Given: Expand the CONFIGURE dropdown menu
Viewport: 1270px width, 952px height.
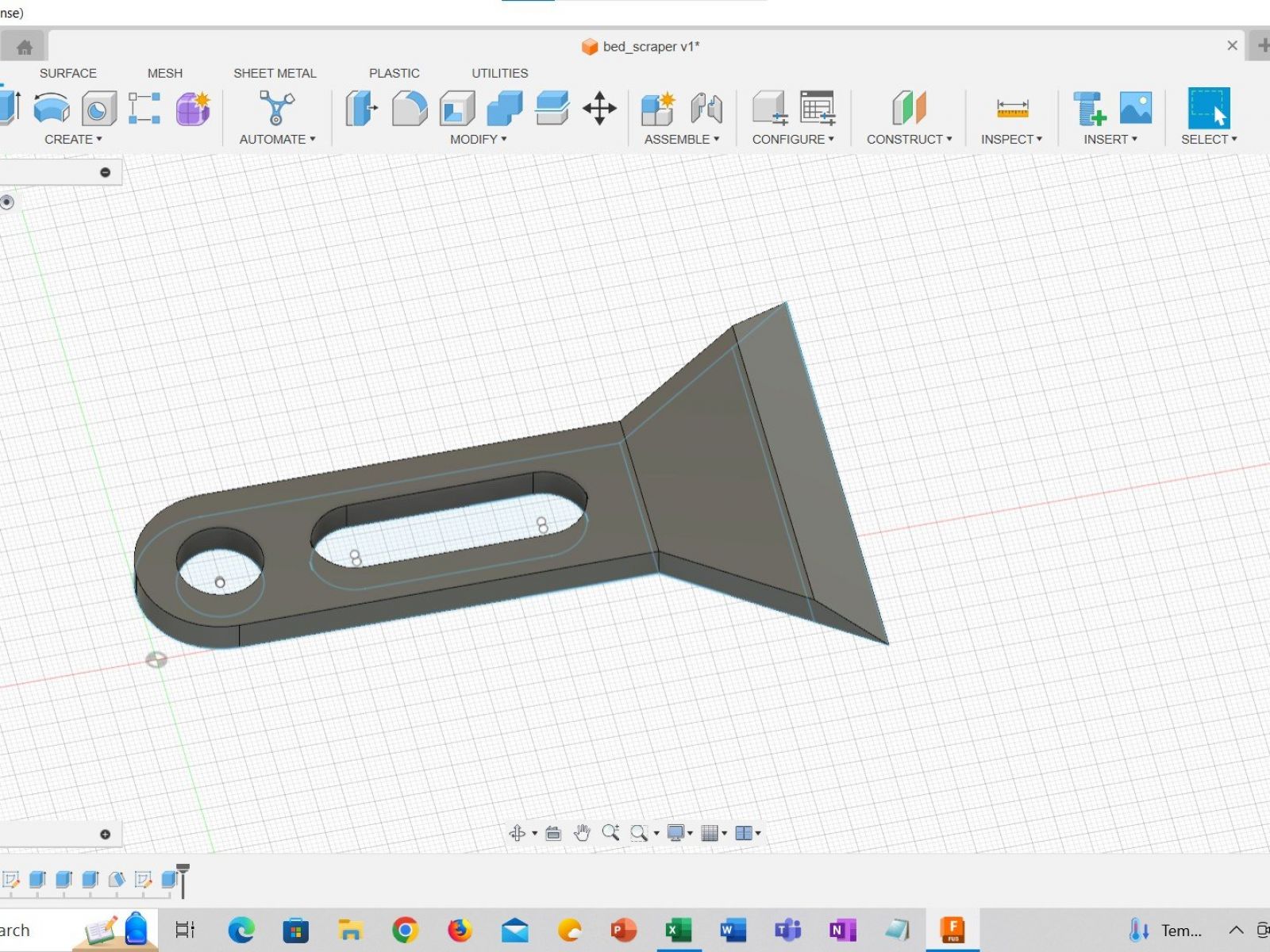Looking at the screenshot, I should [793, 139].
